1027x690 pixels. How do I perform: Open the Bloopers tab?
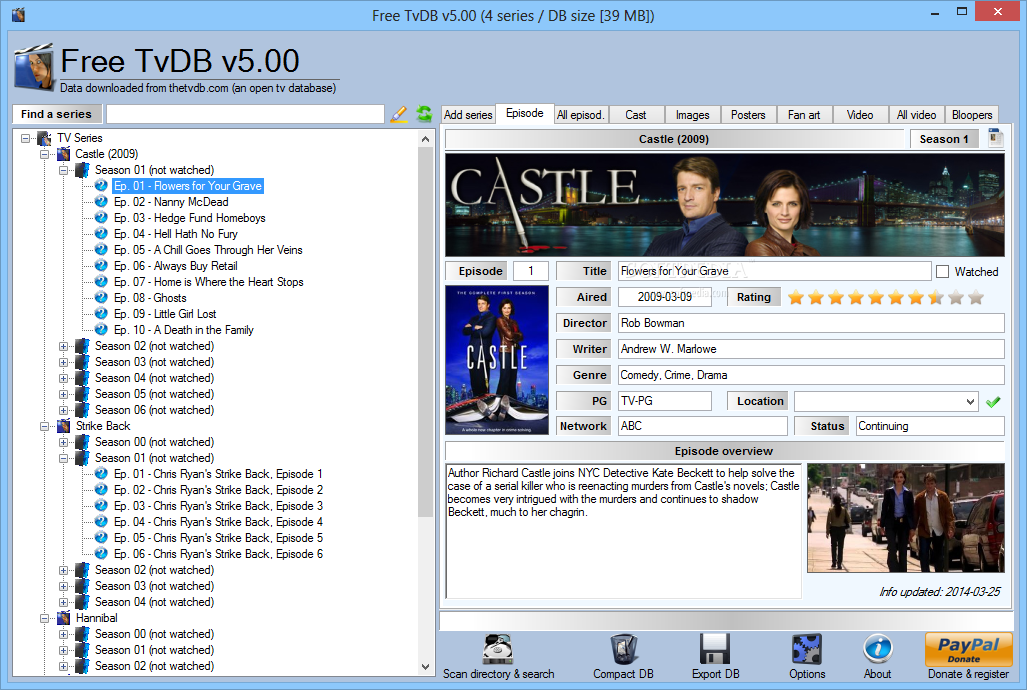point(972,115)
